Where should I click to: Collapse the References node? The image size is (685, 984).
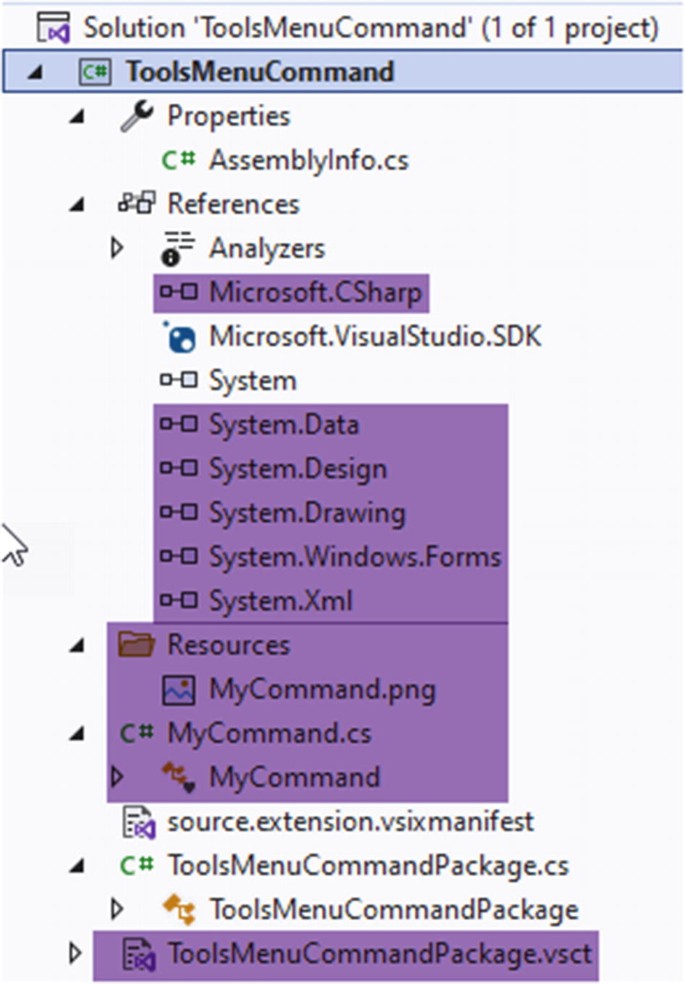77,205
